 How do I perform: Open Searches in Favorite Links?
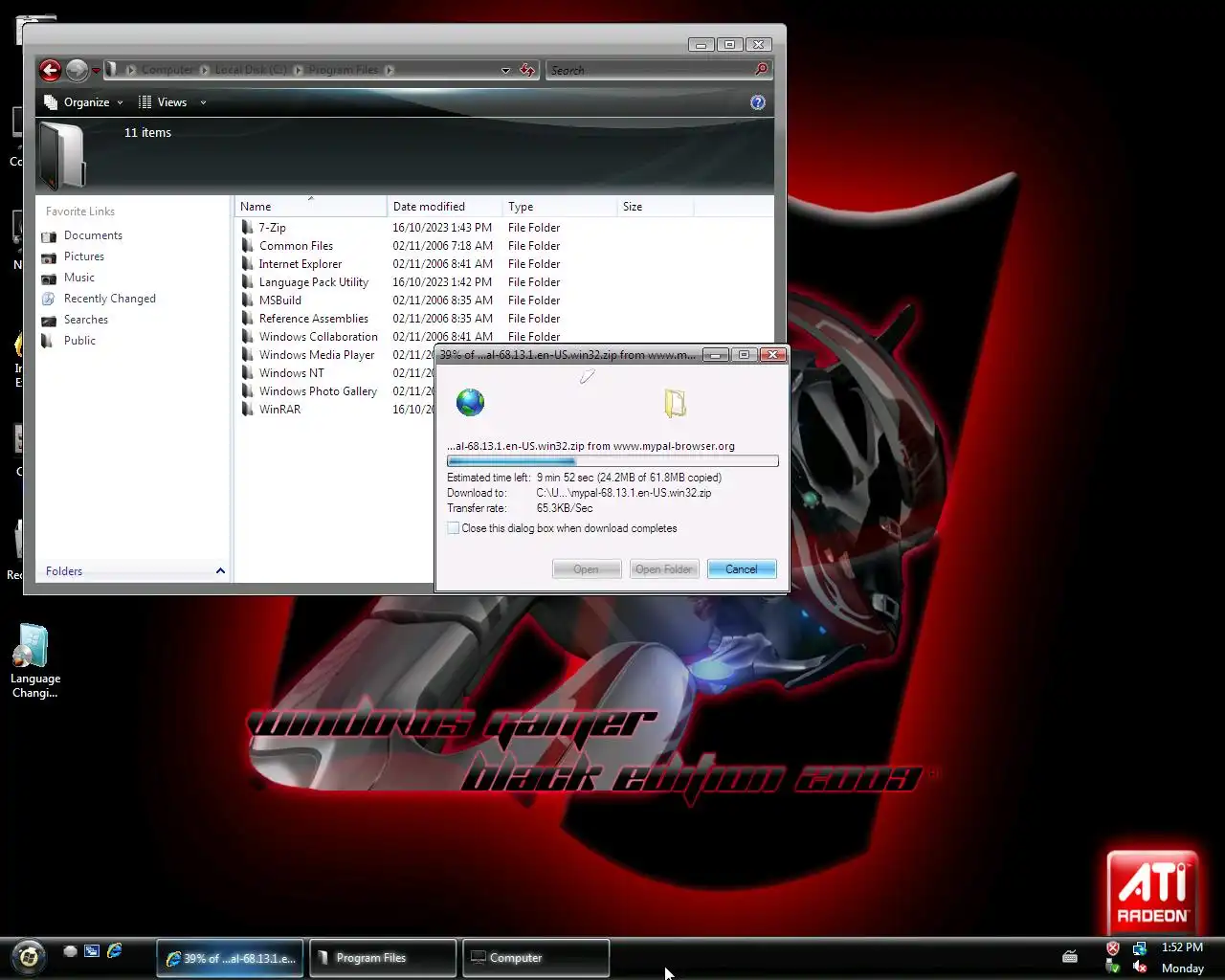coord(85,320)
